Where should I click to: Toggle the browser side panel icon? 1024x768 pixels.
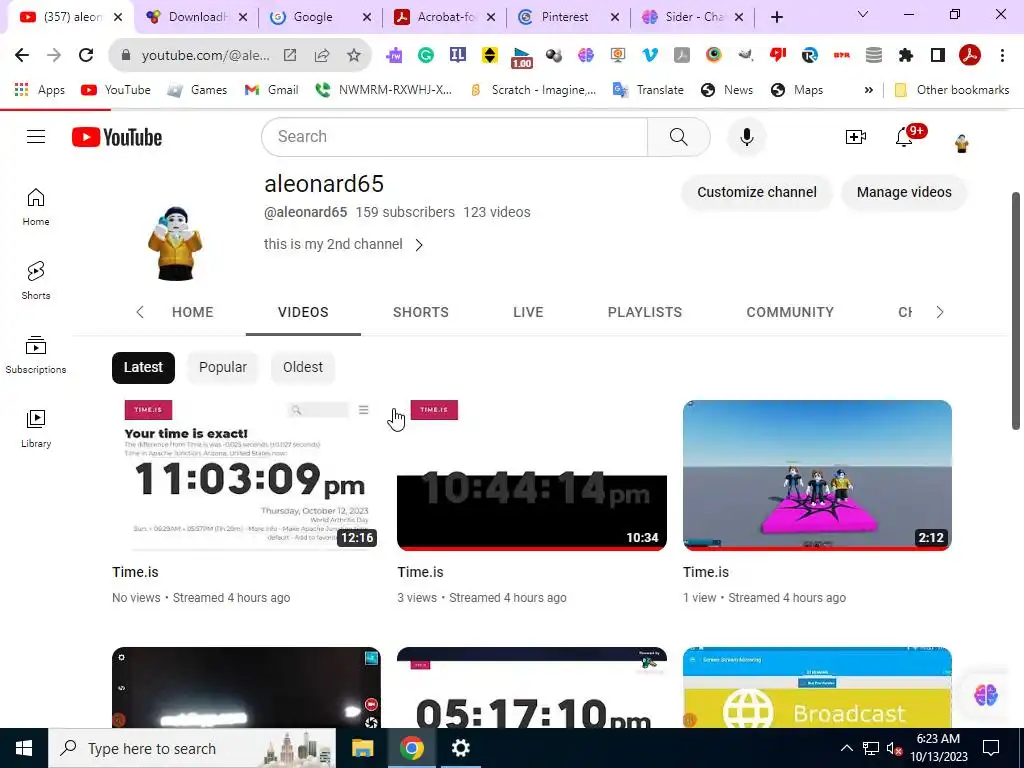[x=938, y=56]
